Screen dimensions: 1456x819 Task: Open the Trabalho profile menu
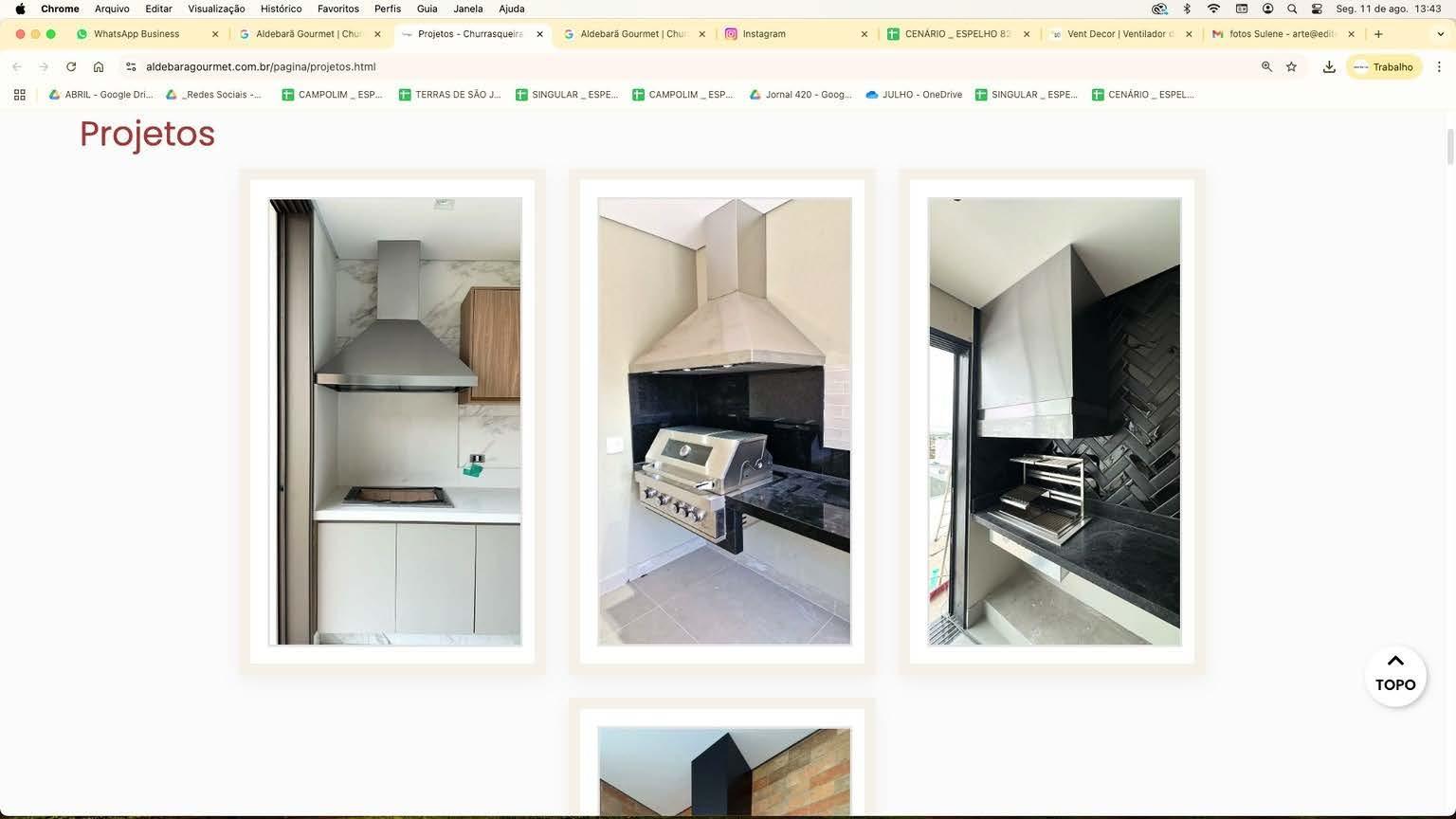1384,66
